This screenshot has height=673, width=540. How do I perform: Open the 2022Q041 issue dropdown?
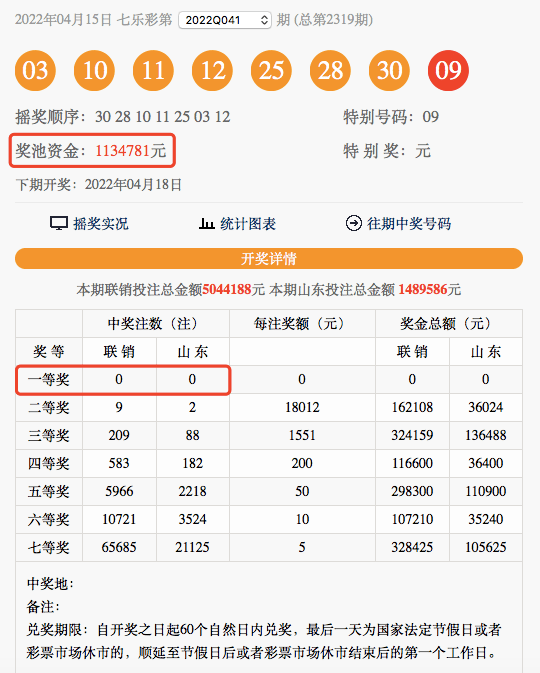tap(225, 20)
